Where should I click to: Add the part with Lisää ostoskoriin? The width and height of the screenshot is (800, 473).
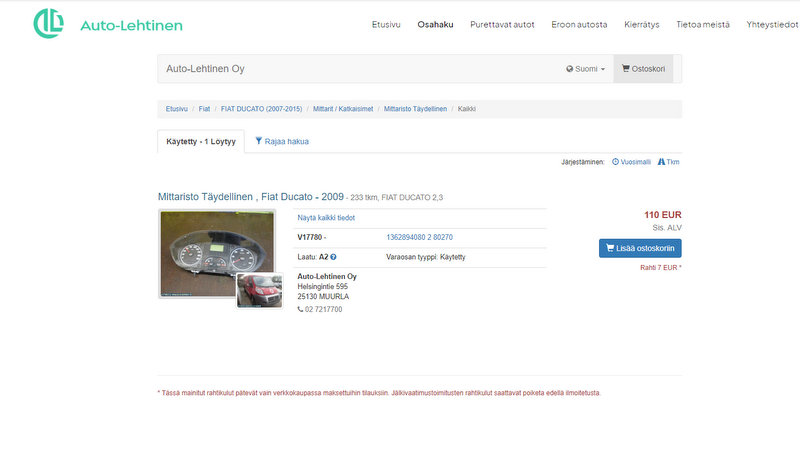pos(640,248)
